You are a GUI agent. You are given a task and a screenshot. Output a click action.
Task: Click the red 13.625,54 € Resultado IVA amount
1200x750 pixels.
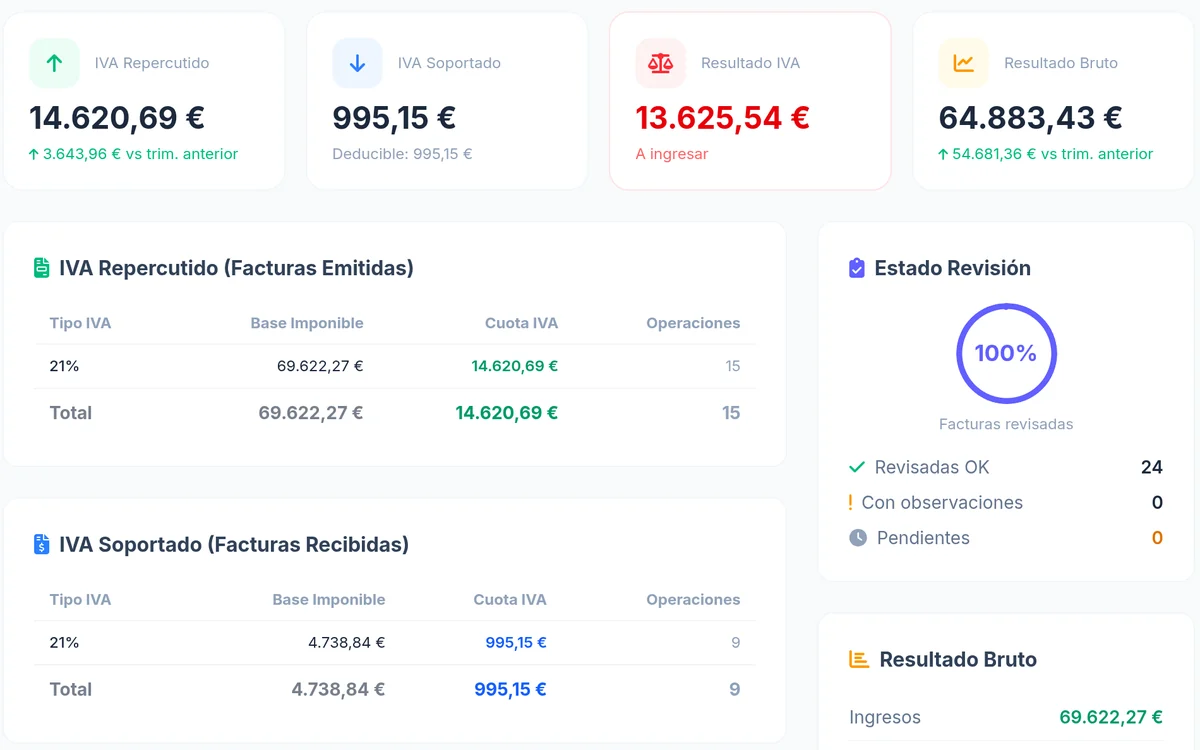(722, 118)
